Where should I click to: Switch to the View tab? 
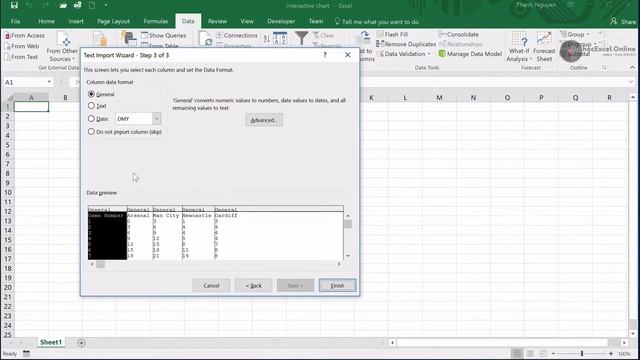tap(247, 21)
